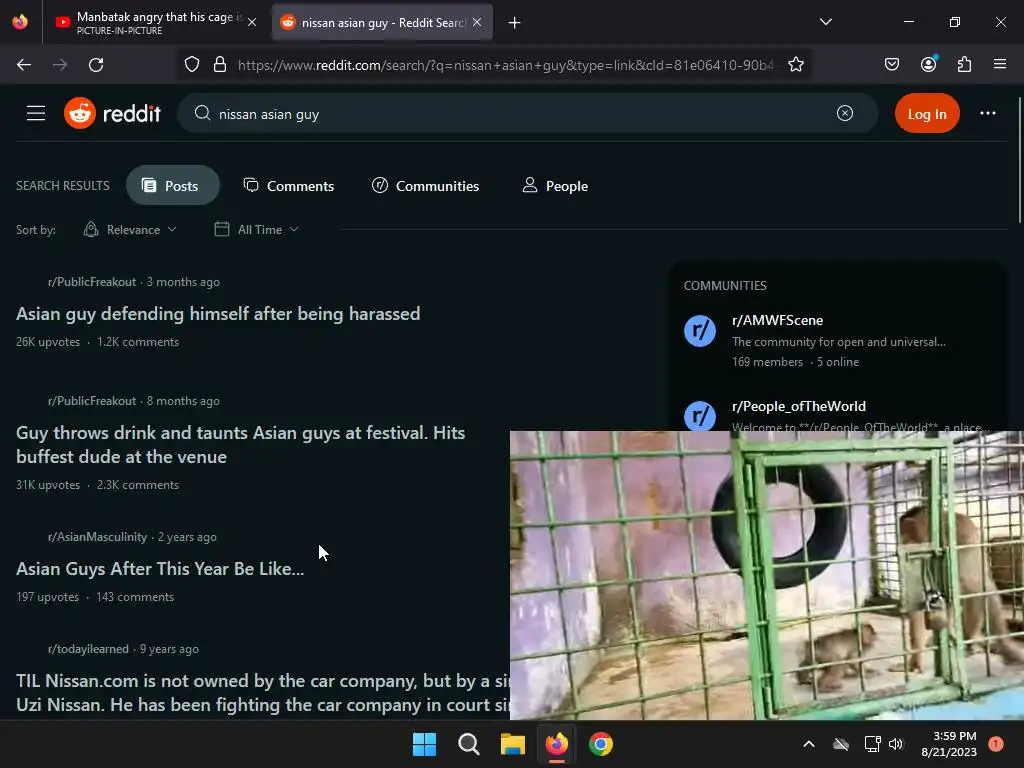Reload the current page
This screenshot has width=1024, height=768.
96,65
